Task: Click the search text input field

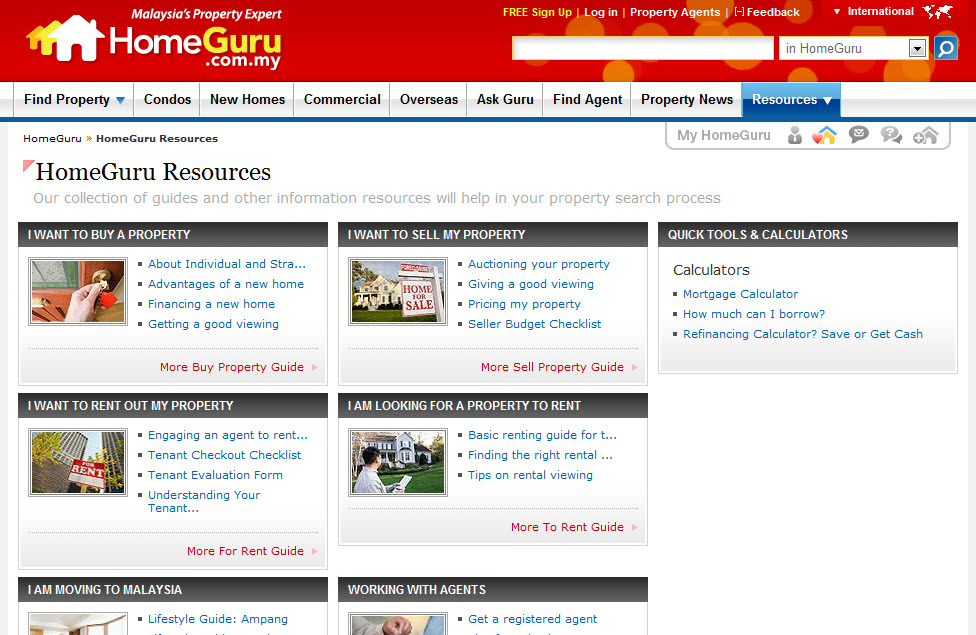Action: (643, 48)
